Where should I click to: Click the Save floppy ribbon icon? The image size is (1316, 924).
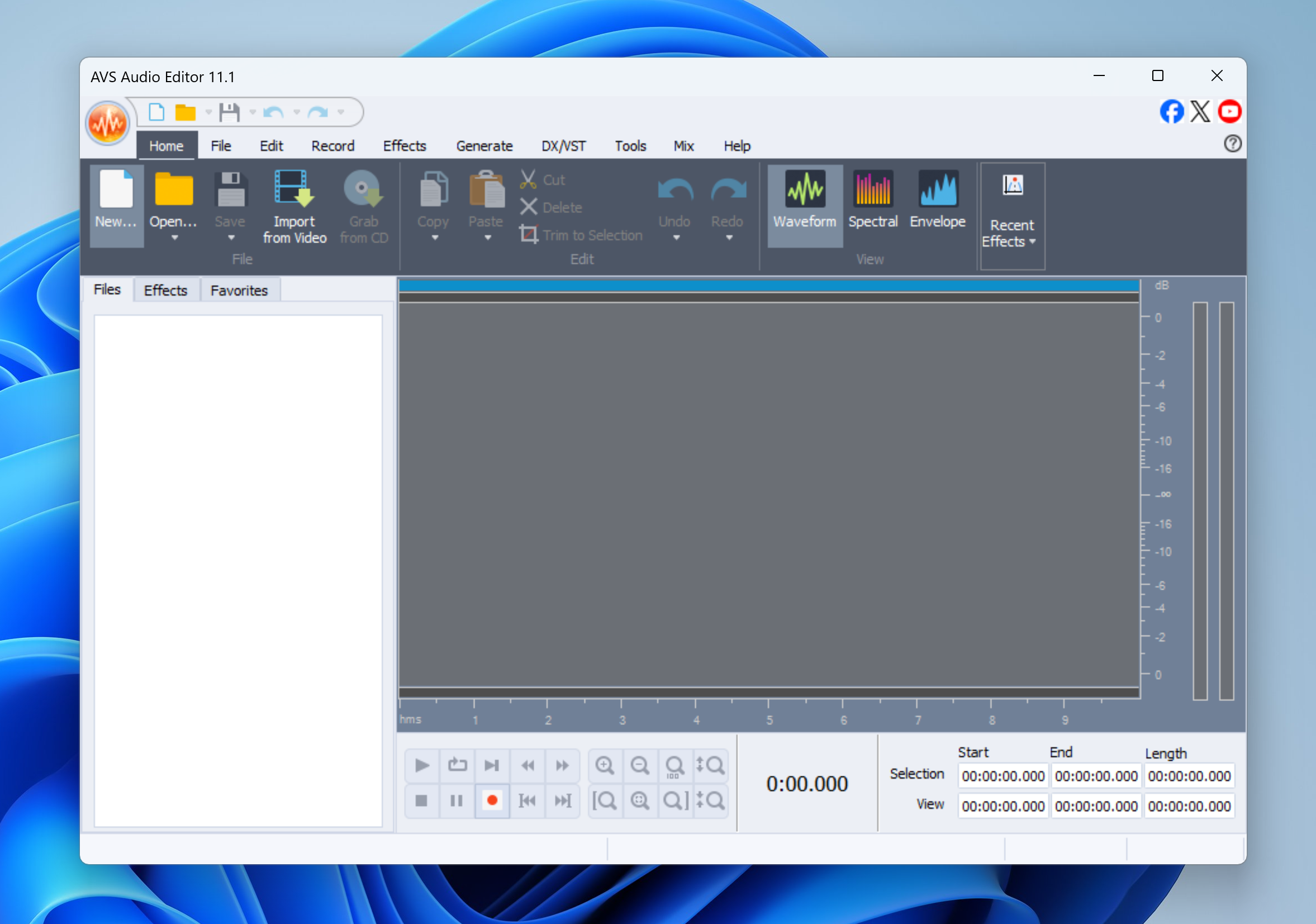click(230, 189)
